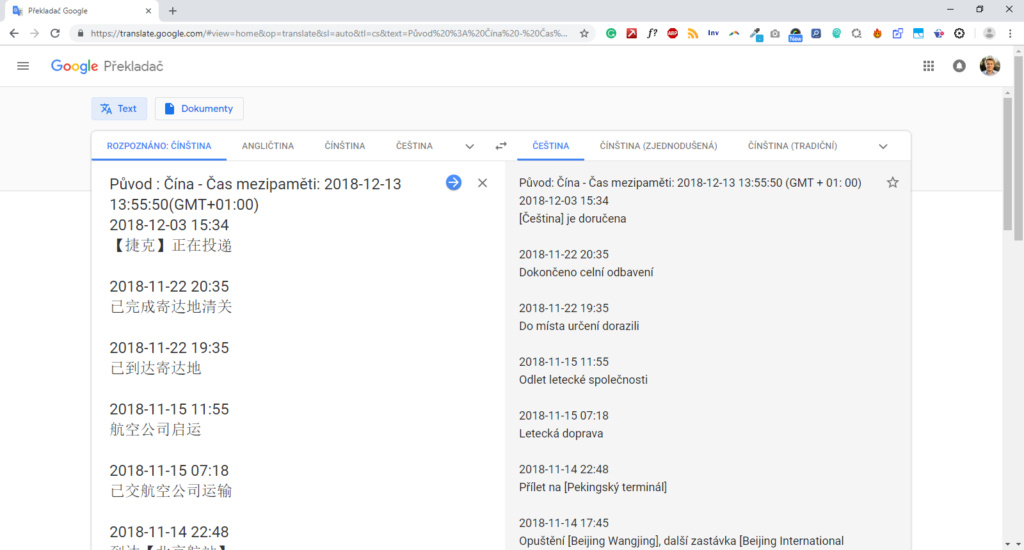
Task: Open the color picker eyedropper extension
Action: pyautogui.click(x=755, y=34)
